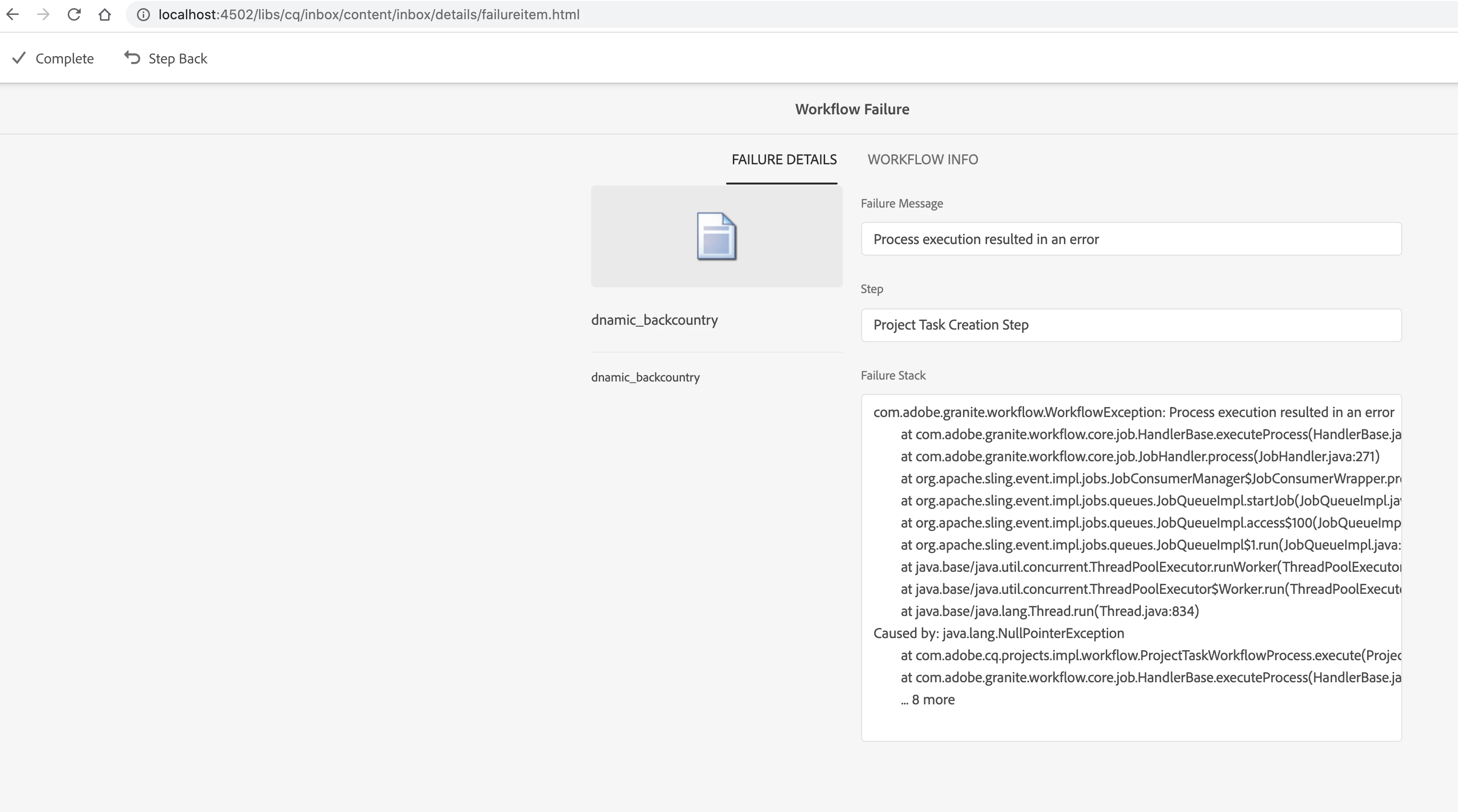
Task: Click the Failure Message text field
Action: [1131, 239]
